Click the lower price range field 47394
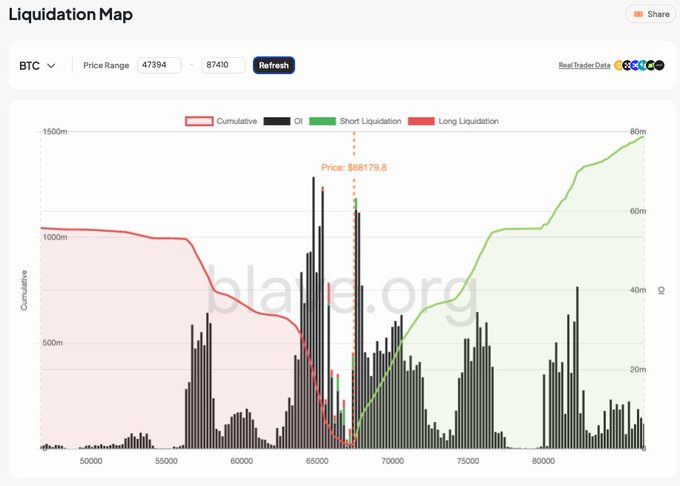The image size is (680, 486). (x=159, y=65)
